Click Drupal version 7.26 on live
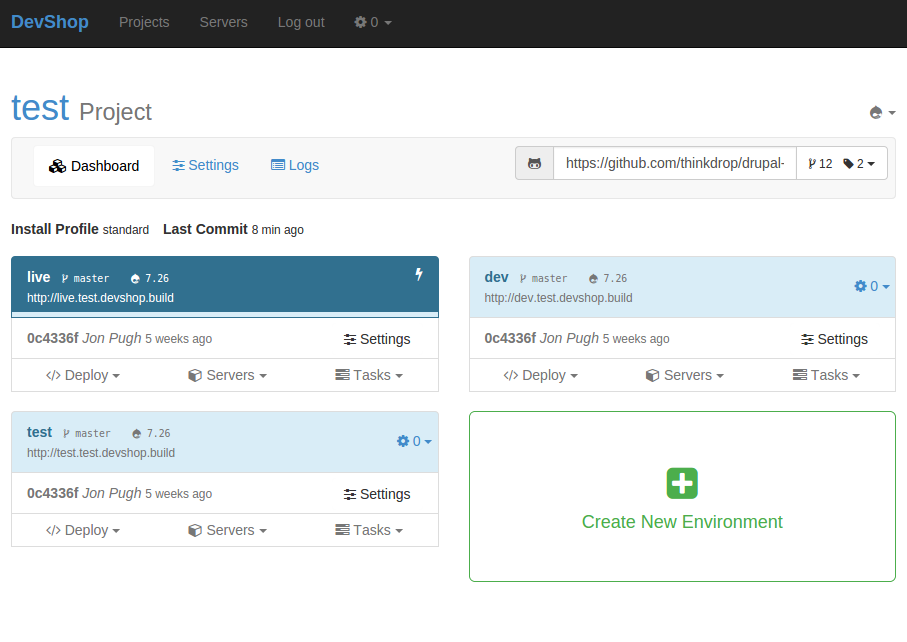This screenshot has width=907, height=642. pos(150,278)
